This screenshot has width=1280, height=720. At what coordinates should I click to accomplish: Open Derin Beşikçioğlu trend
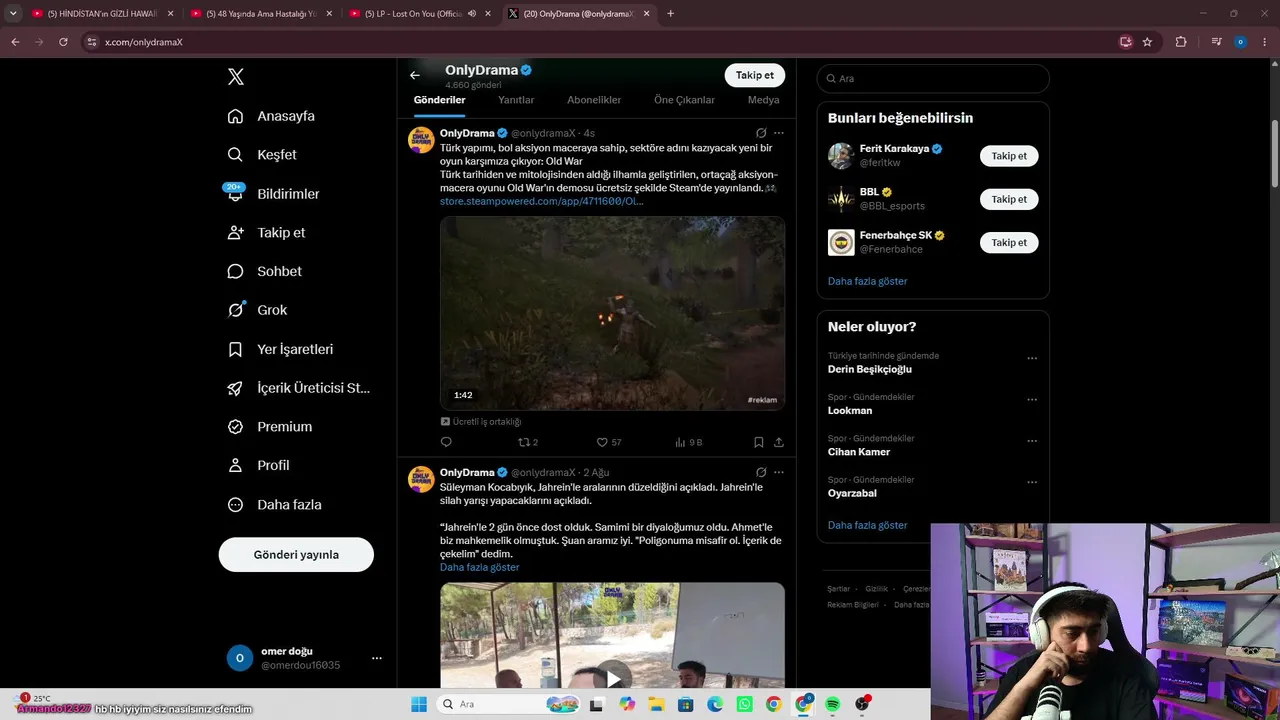[x=869, y=369]
